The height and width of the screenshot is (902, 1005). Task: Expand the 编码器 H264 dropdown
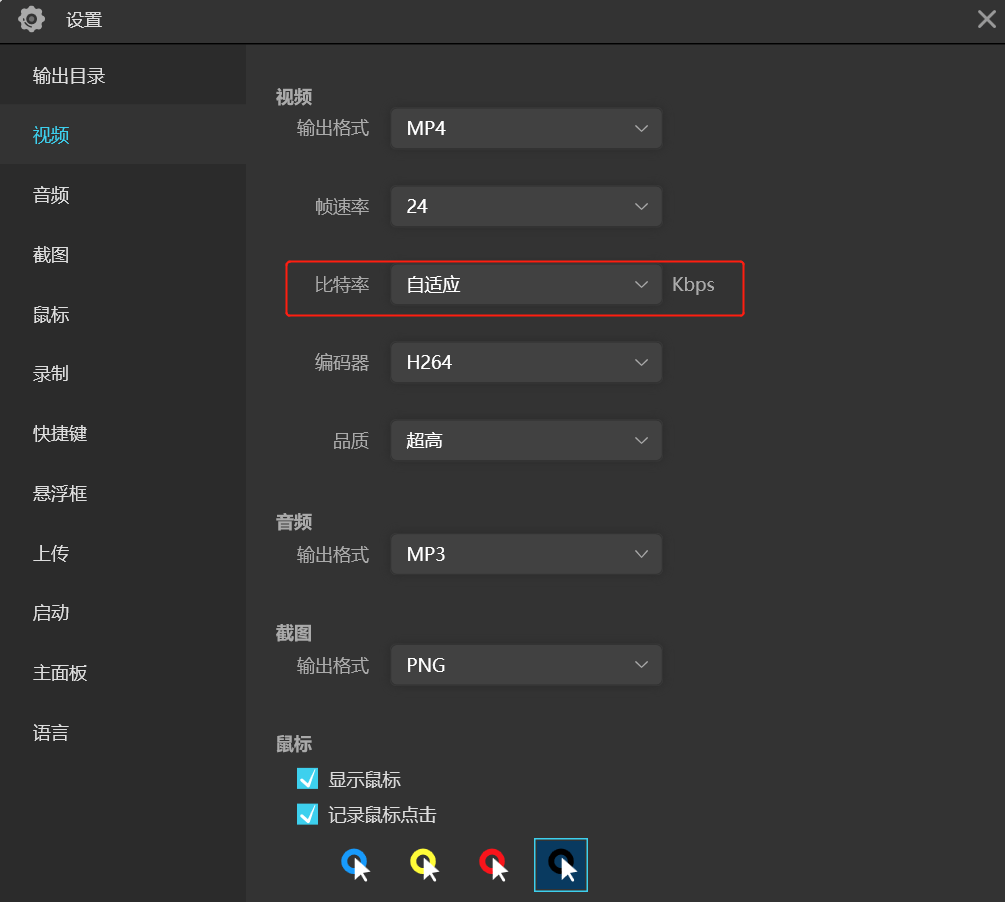point(526,362)
